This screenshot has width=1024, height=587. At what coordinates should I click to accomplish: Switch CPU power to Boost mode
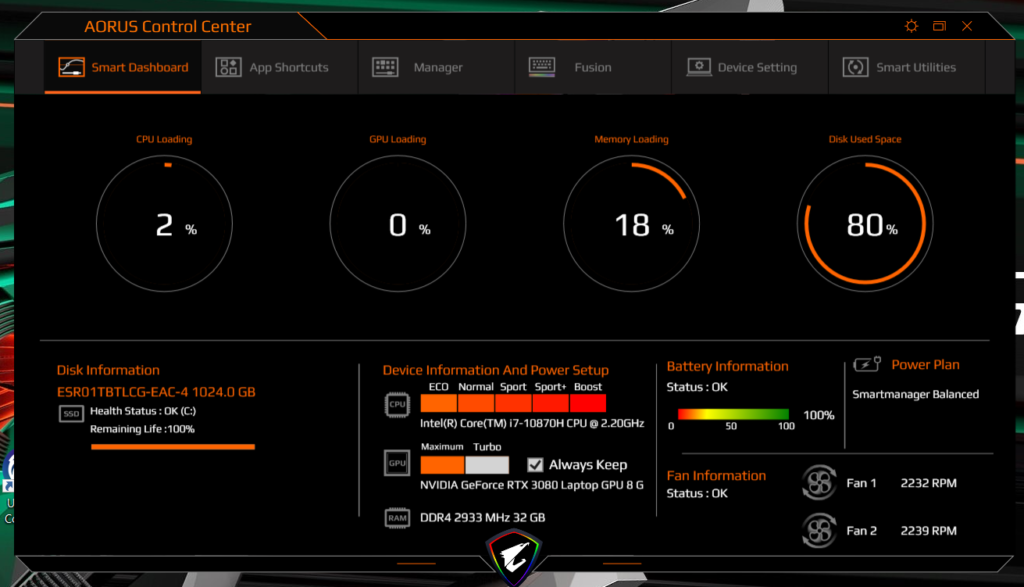588,403
